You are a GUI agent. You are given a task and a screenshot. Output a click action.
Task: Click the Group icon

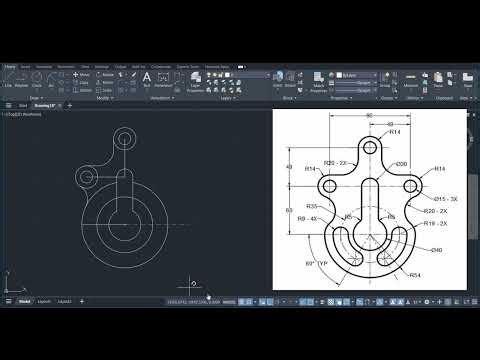385,79
